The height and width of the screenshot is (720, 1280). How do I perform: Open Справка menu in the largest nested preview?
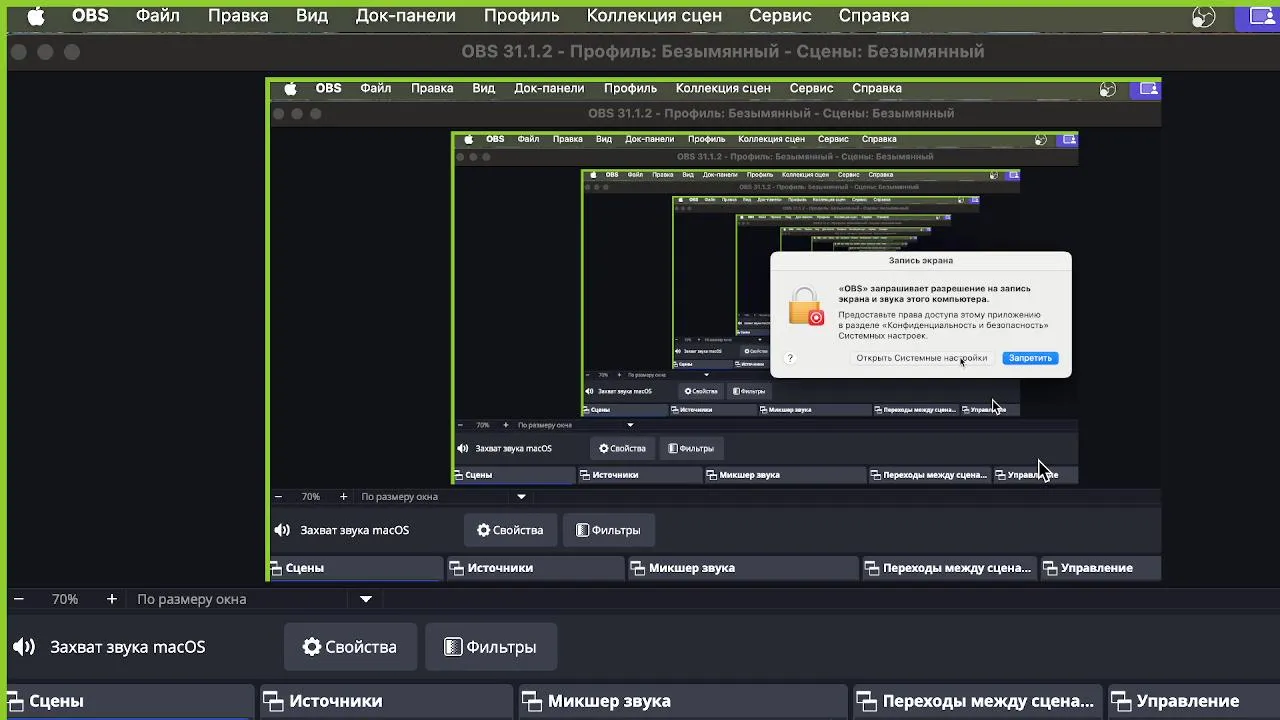(877, 89)
